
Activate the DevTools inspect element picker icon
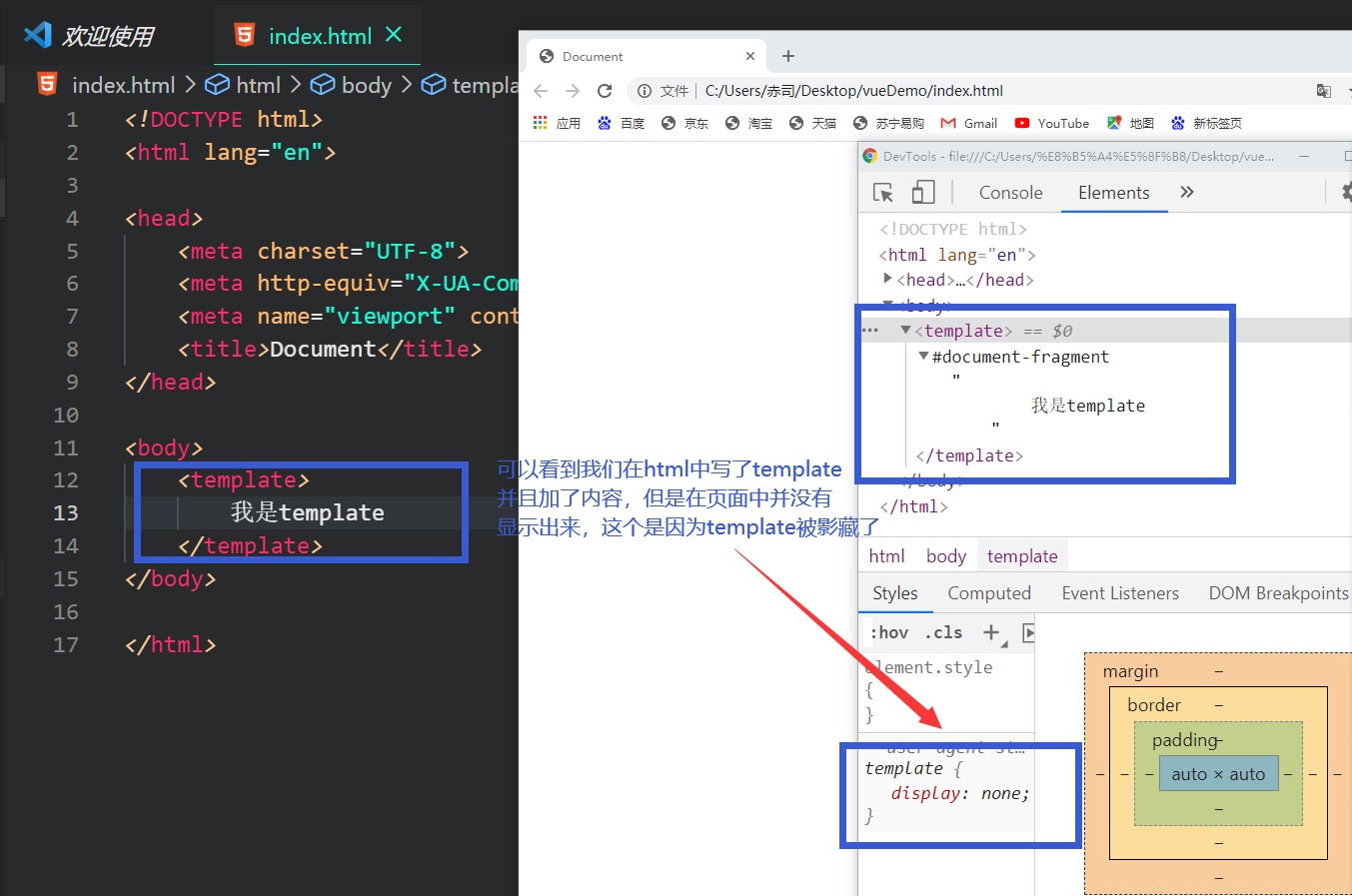883,193
